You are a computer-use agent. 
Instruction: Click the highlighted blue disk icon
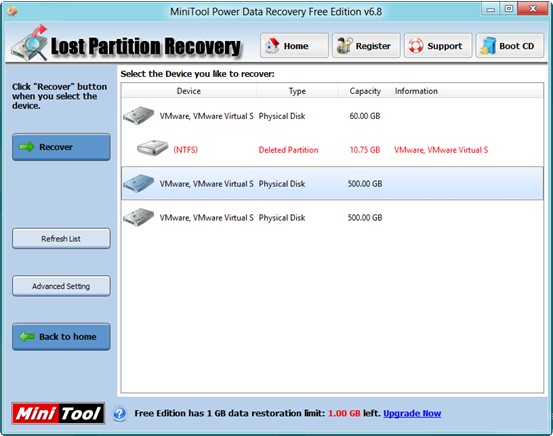pos(139,183)
